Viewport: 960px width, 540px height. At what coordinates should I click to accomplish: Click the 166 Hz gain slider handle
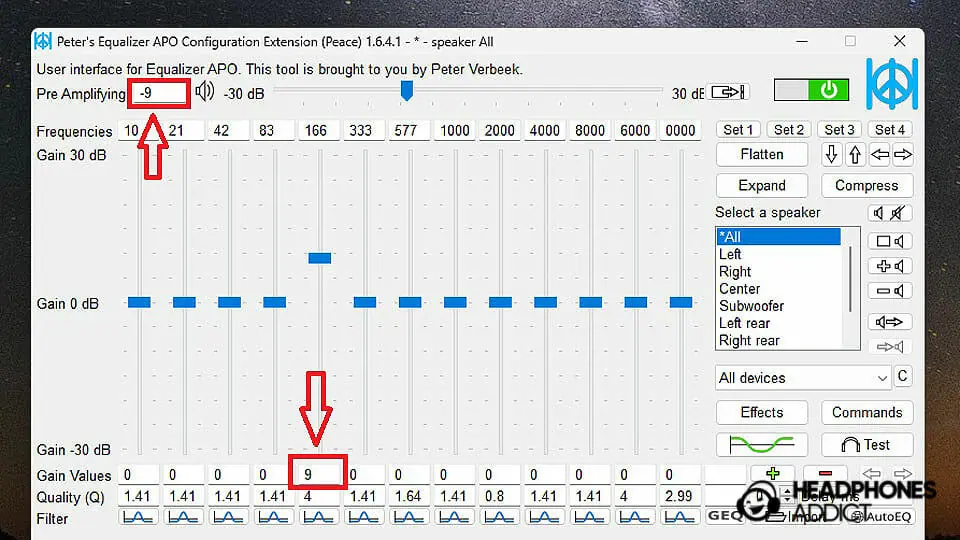(319, 258)
